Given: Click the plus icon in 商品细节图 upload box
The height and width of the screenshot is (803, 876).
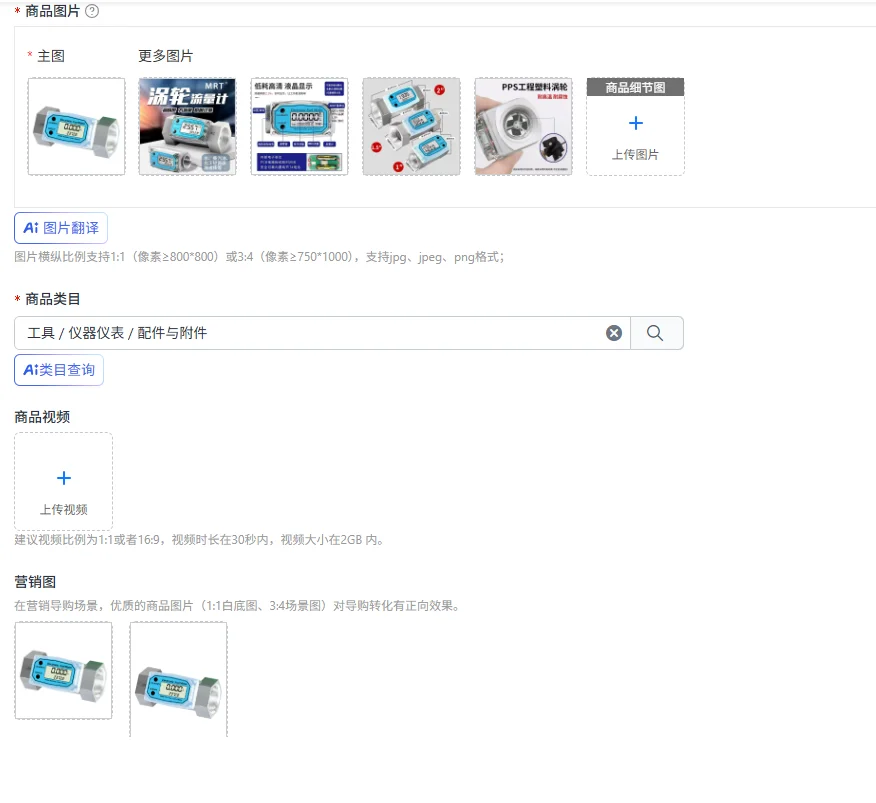Looking at the screenshot, I should pyautogui.click(x=636, y=123).
